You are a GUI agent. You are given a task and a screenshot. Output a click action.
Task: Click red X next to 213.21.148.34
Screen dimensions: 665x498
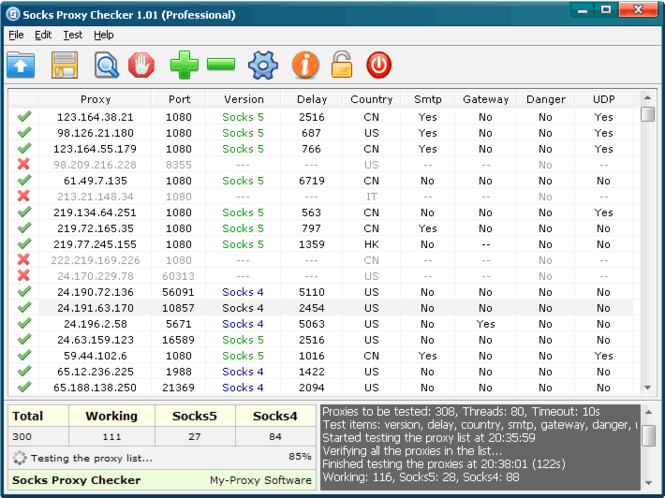(x=24, y=196)
